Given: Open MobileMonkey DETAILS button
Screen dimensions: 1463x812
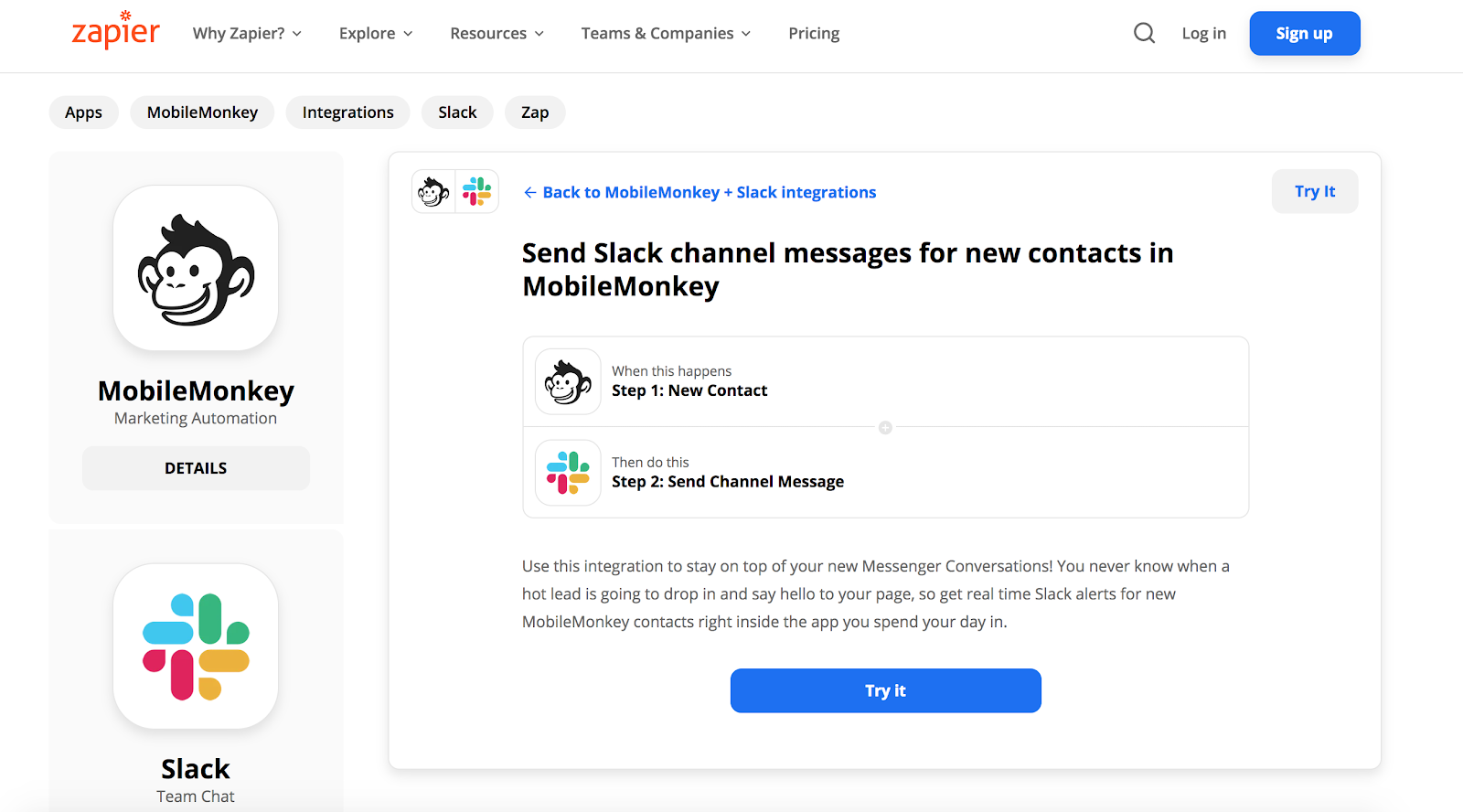Looking at the screenshot, I should coord(196,468).
